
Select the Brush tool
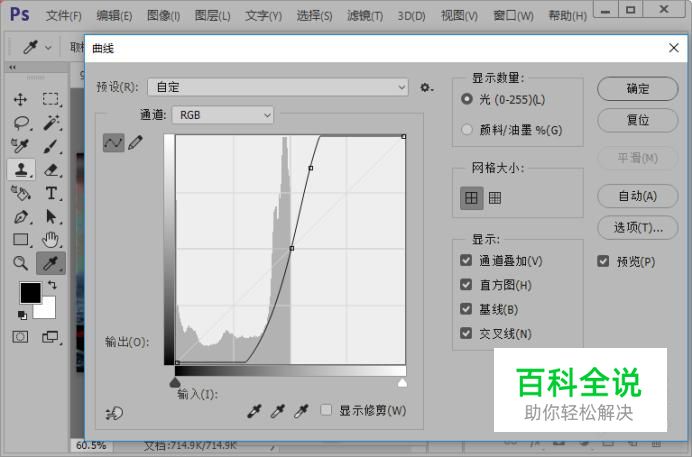51,146
